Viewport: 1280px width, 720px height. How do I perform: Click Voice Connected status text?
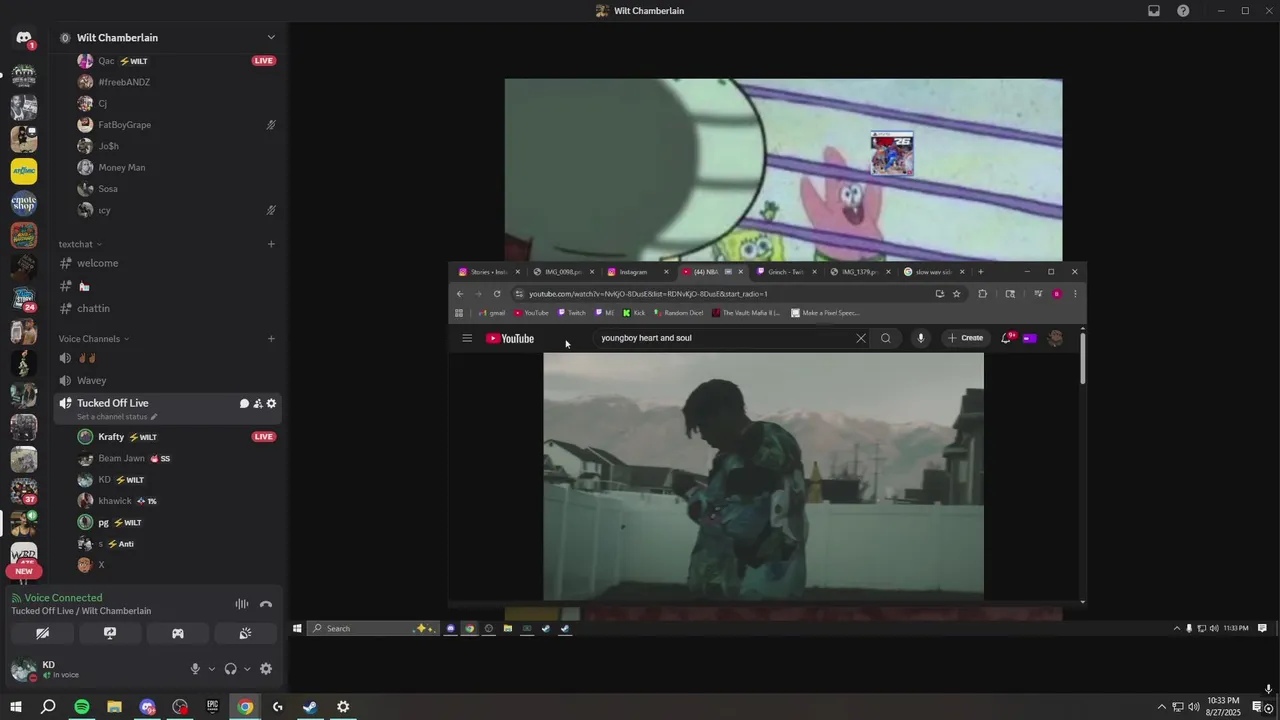click(63, 598)
